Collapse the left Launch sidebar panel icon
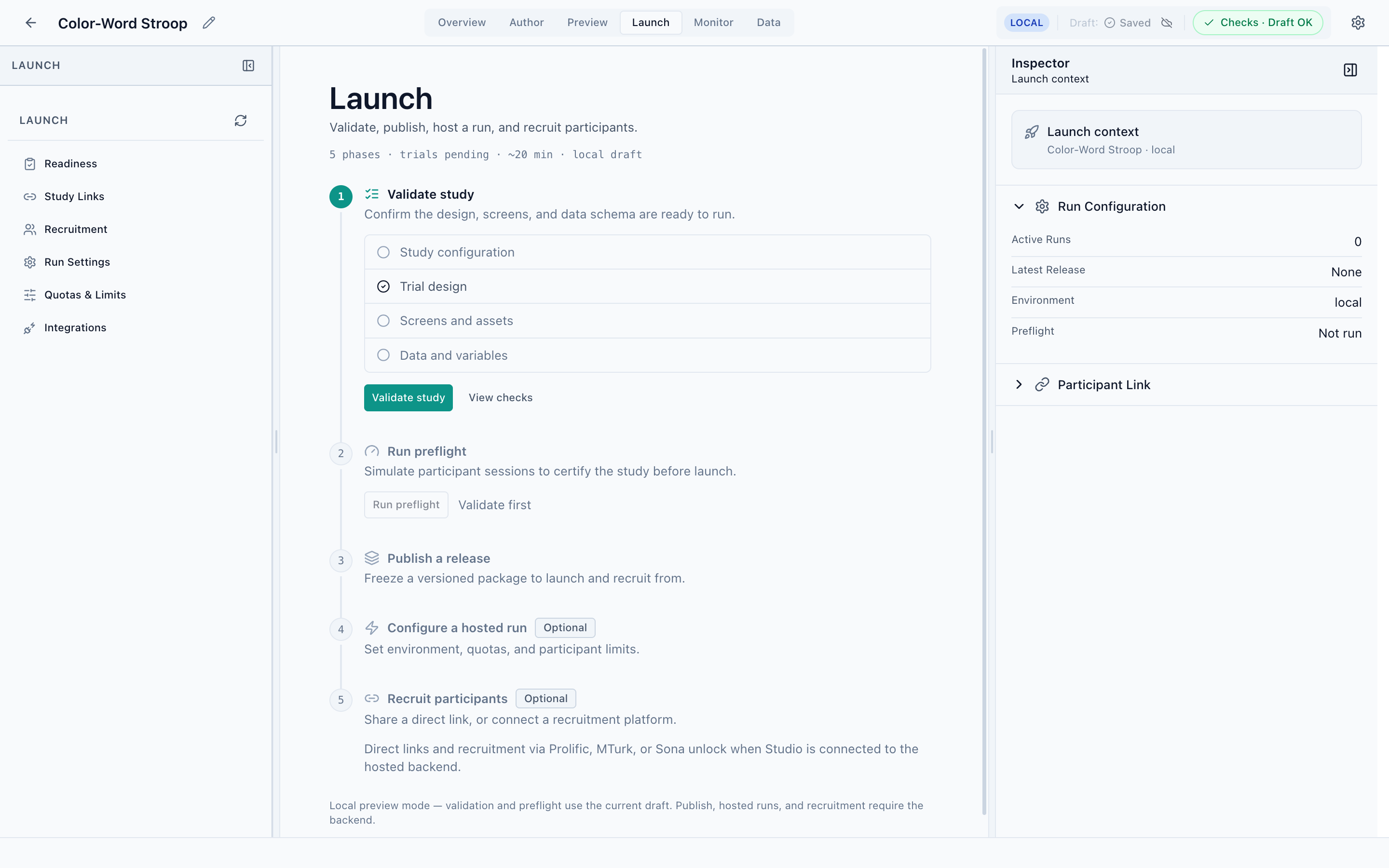Image resolution: width=1389 pixels, height=868 pixels. point(248,66)
